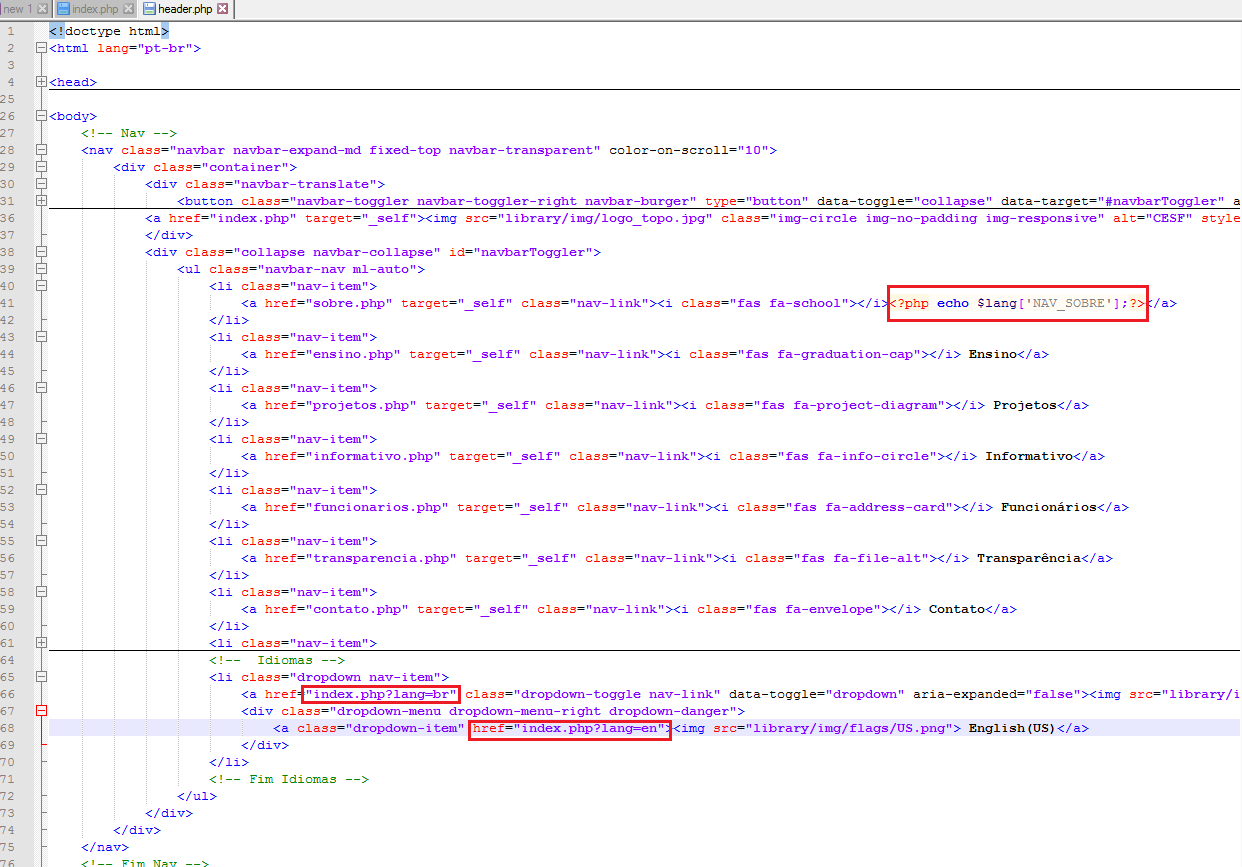
Task: Collapse the nav block at line 28
Action: pyautogui.click(x=40, y=150)
